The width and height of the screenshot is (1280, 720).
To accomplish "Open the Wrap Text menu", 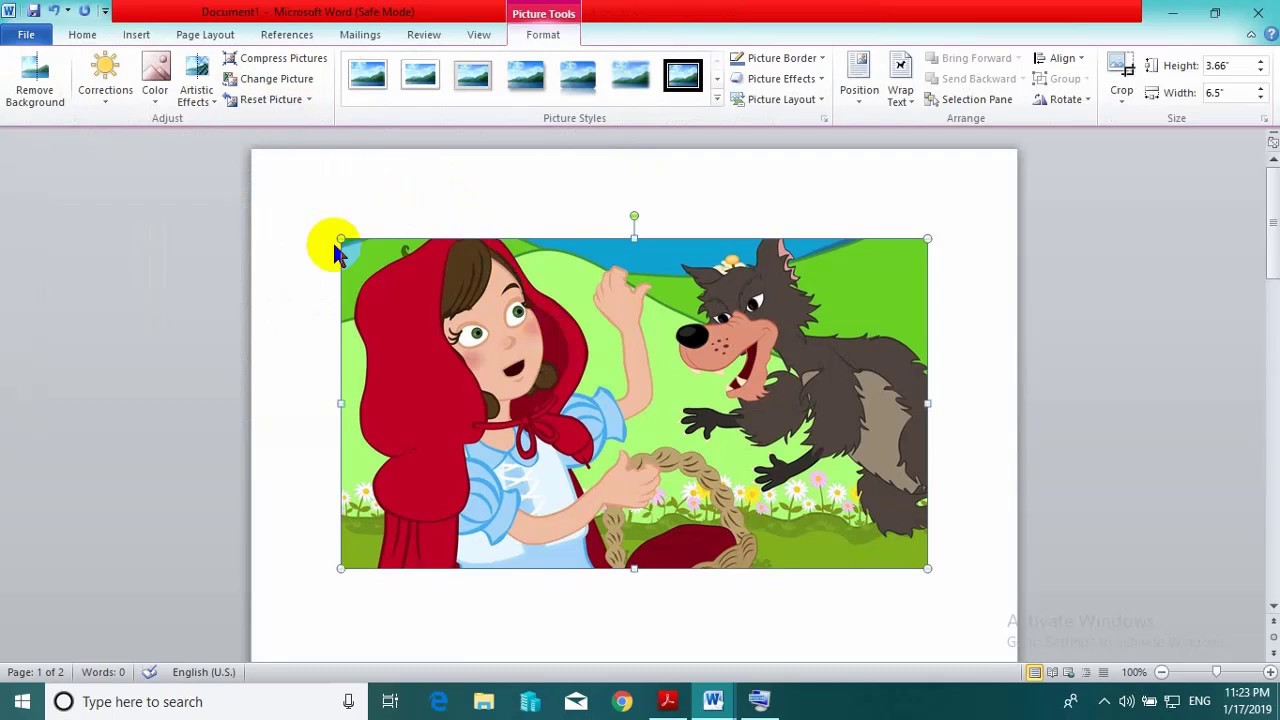I will tap(900, 80).
